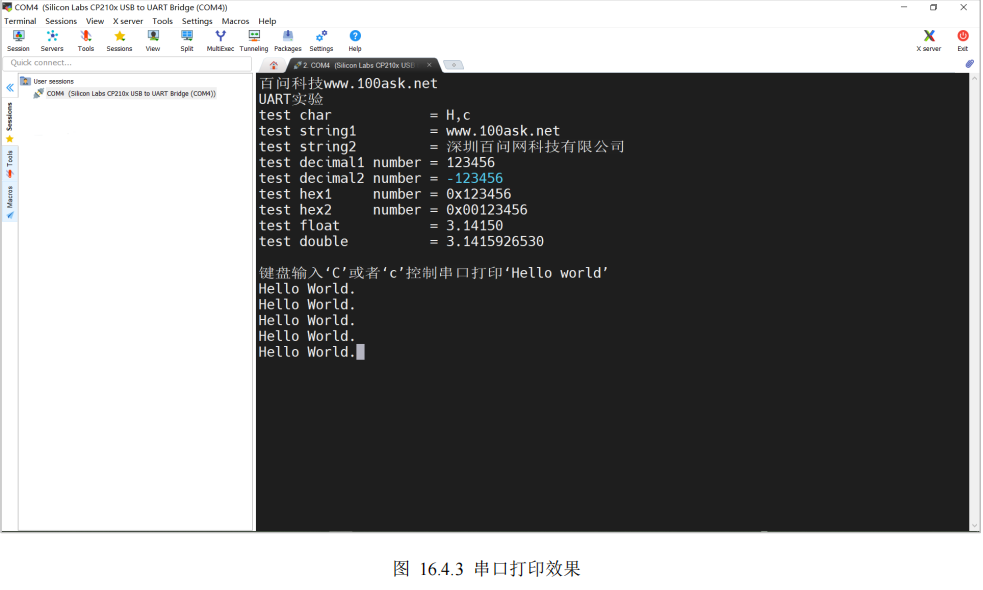Open the Help menu in the menu bar
Image resolution: width=983 pixels, height=590 pixels.
tap(267, 21)
